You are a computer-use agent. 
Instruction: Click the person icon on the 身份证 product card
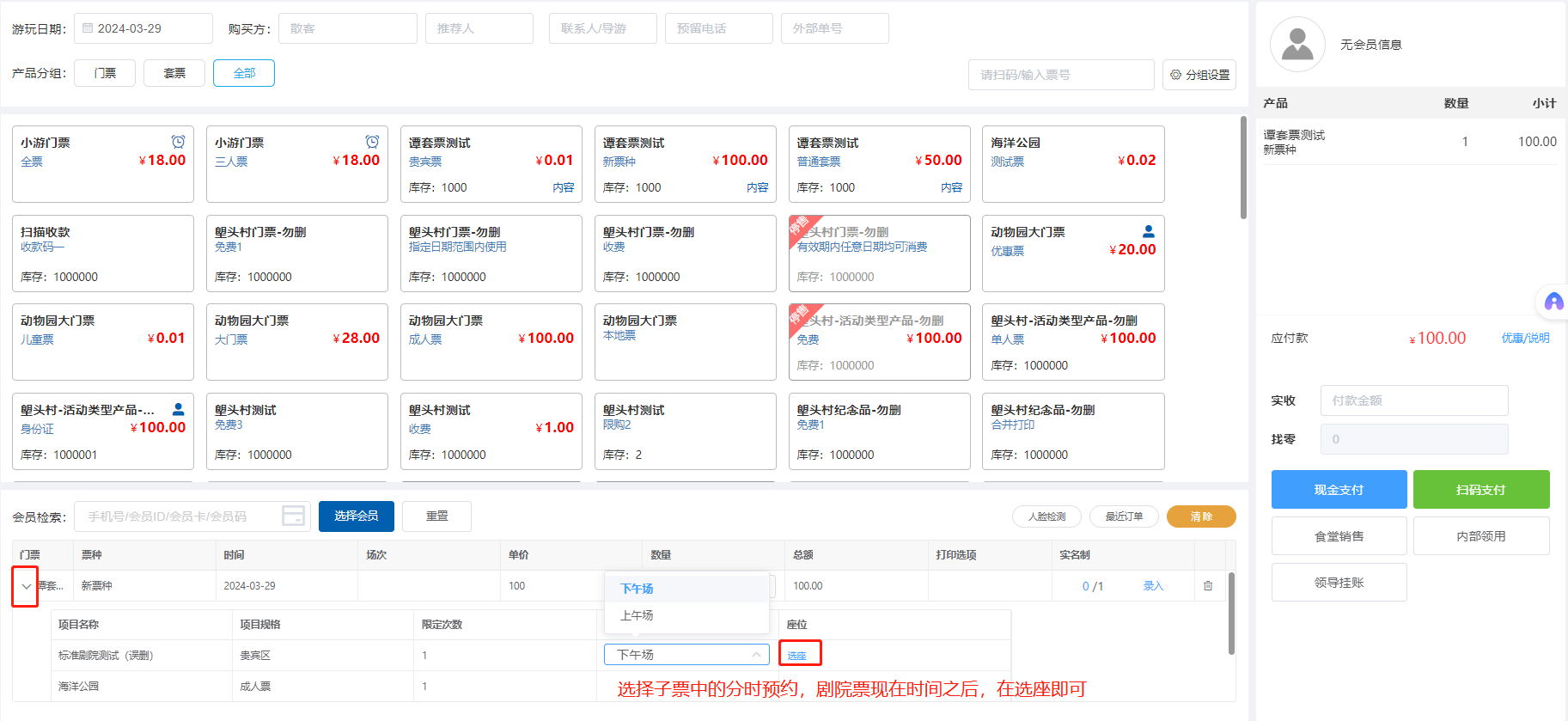178,409
